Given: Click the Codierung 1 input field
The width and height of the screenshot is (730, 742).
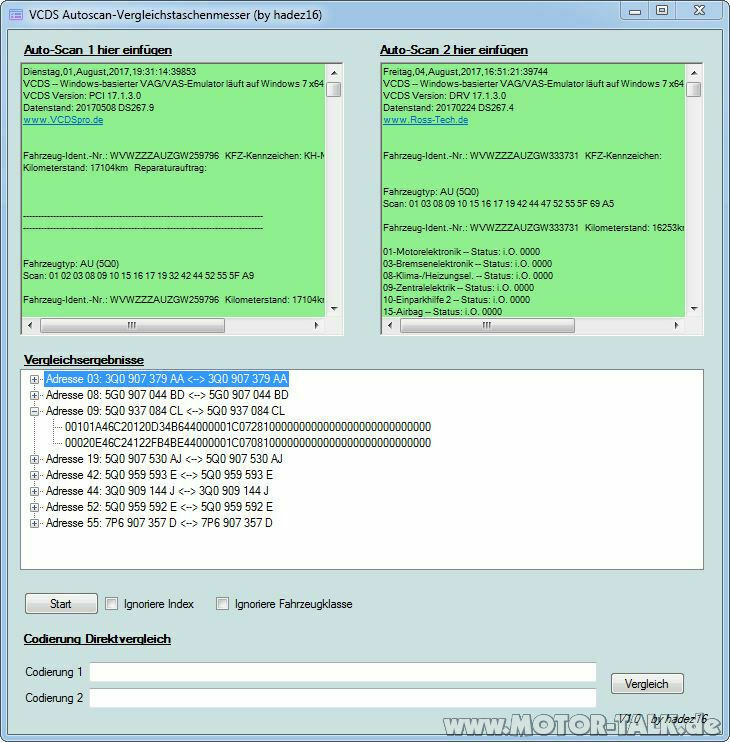Looking at the screenshot, I should pos(343,672).
